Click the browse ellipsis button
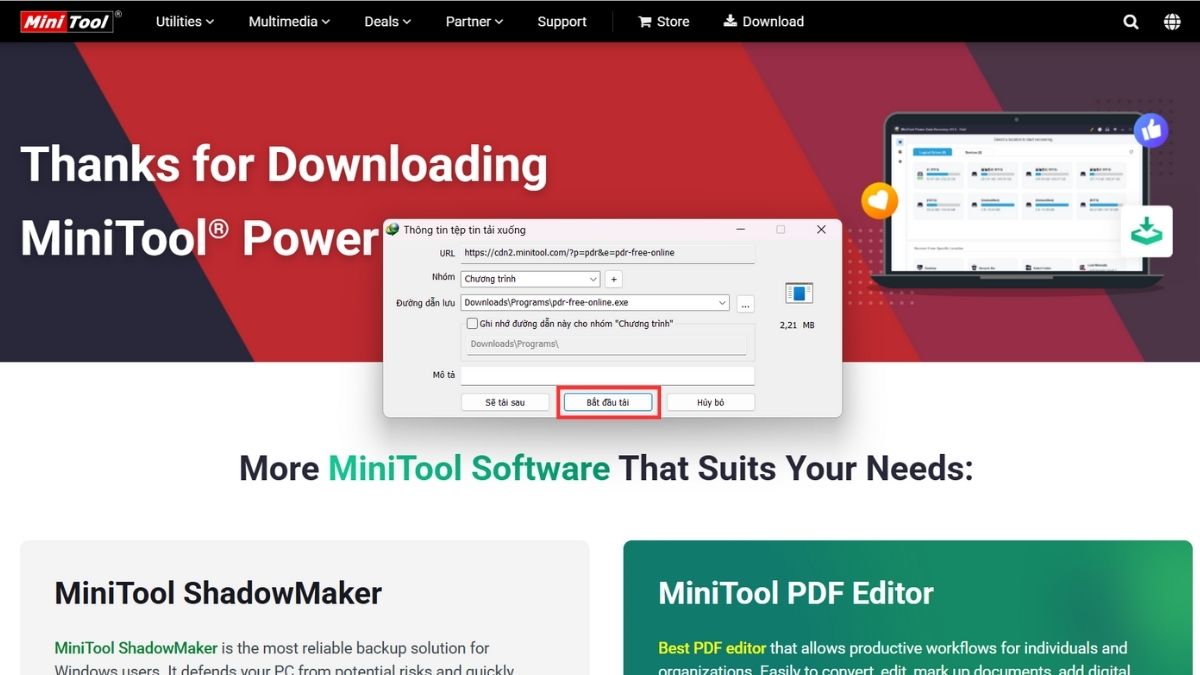1200x675 pixels. [x=746, y=303]
